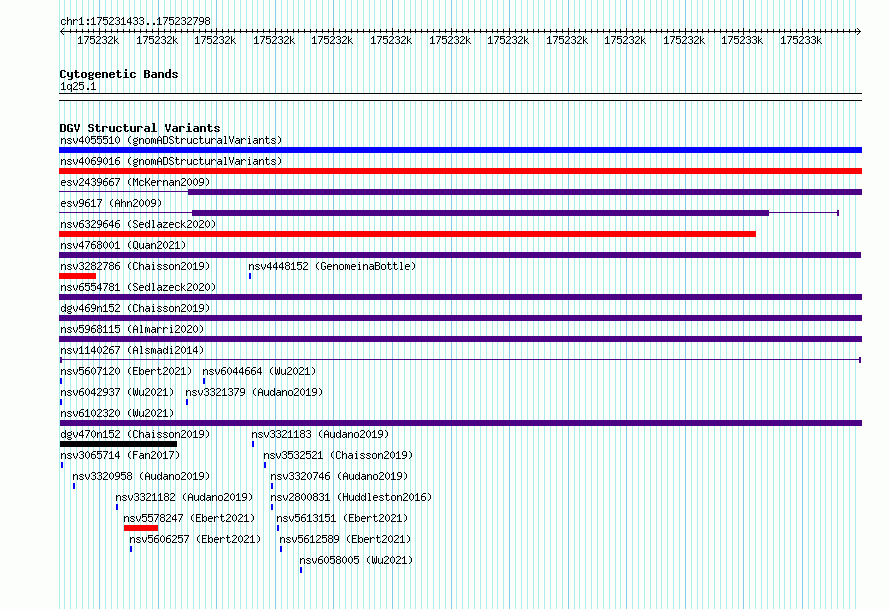Open variant nsv6554781 (Sedlazeck2020)

(x=138, y=287)
